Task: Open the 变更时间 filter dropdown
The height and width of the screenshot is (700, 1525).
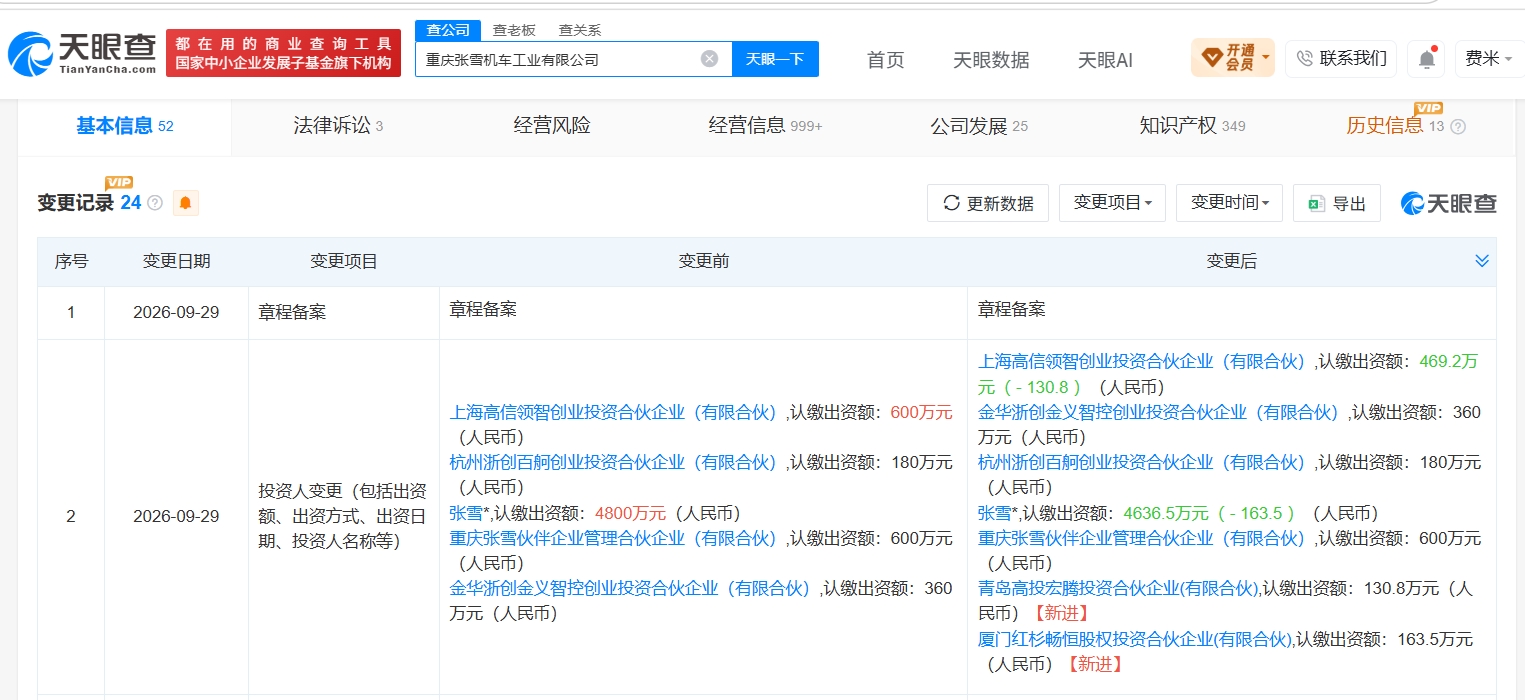Action: [1229, 203]
